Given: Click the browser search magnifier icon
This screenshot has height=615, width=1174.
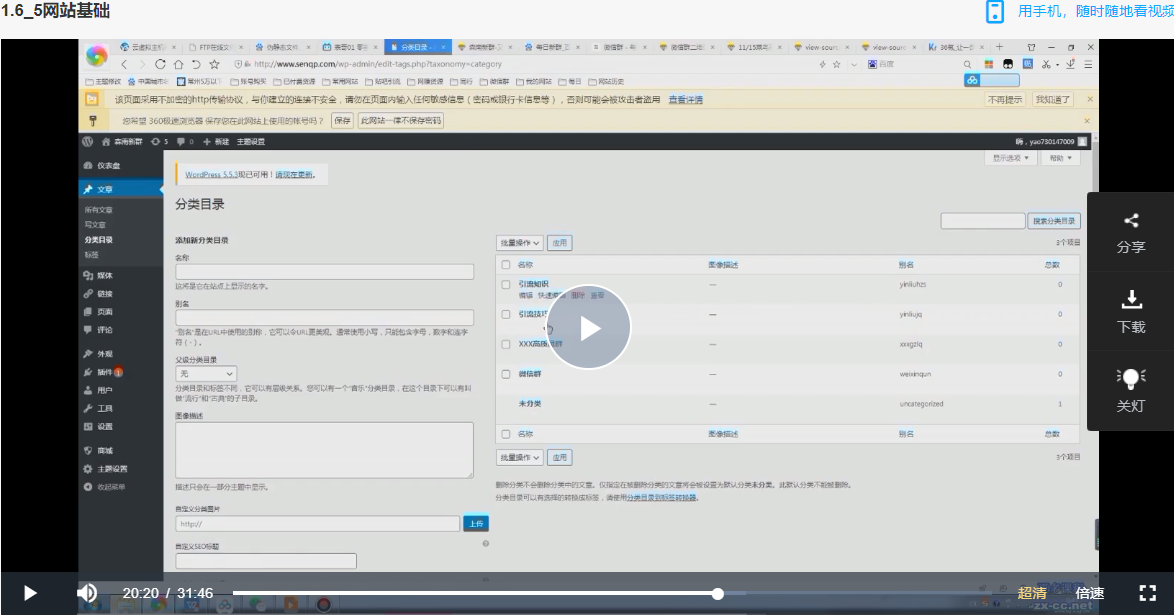Looking at the screenshot, I should click(x=967, y=64).
